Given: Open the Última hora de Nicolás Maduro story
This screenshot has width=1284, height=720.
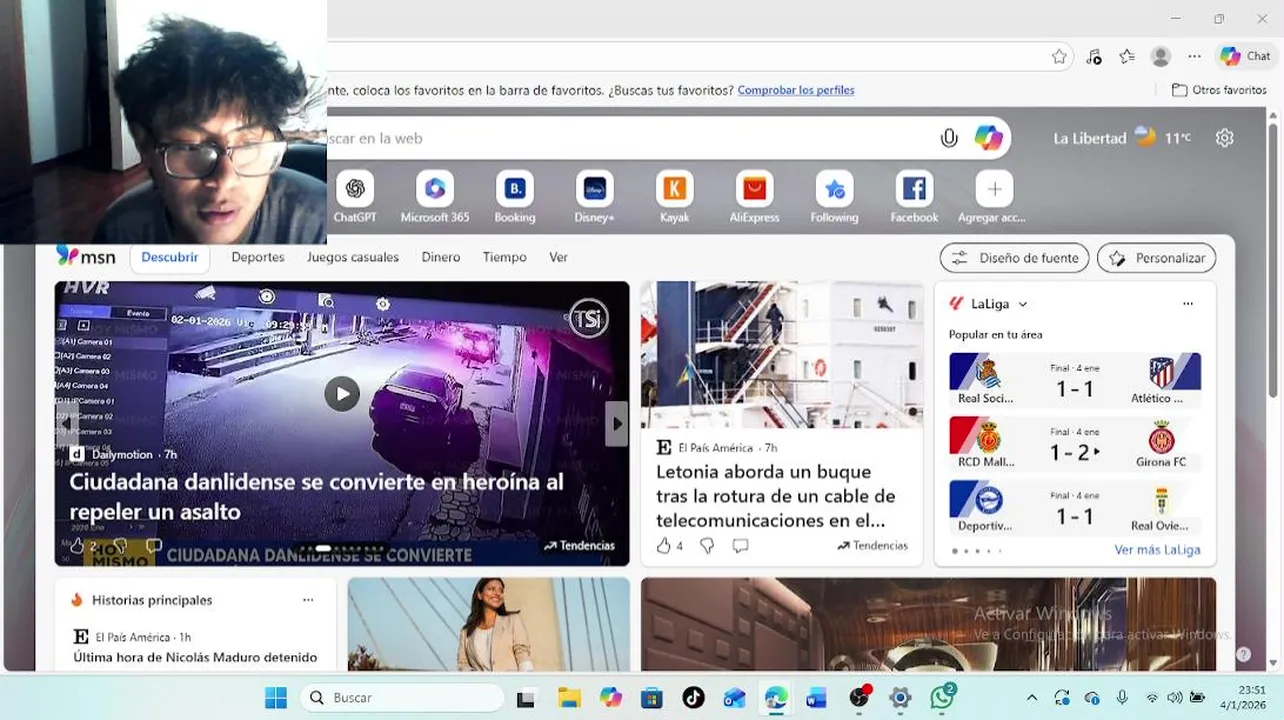Looking at the screenshot, I should 195,657.
